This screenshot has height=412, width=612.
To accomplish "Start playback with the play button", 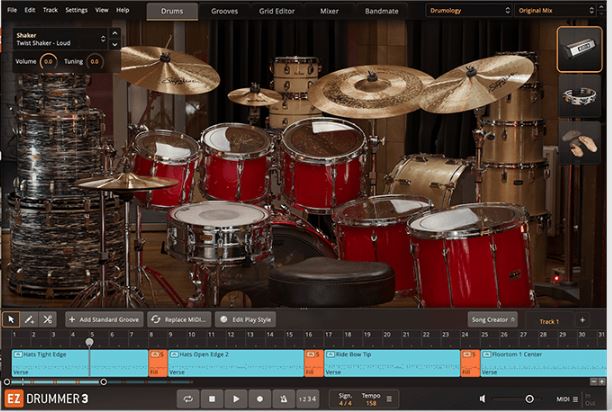I will point(236,399).
